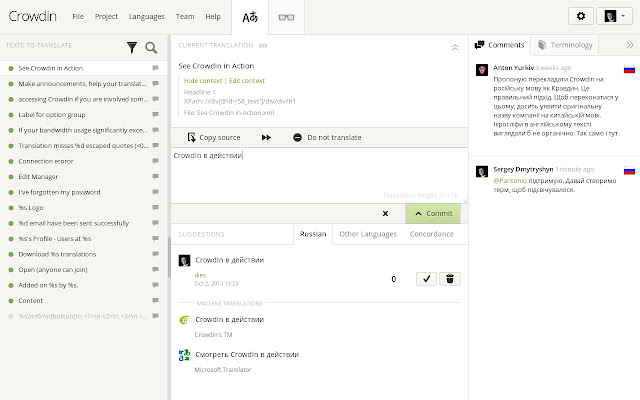This screenshot has height=400, width=640.
Task: Open comment icon for 'Content' row
Action: tap(156, 301)
